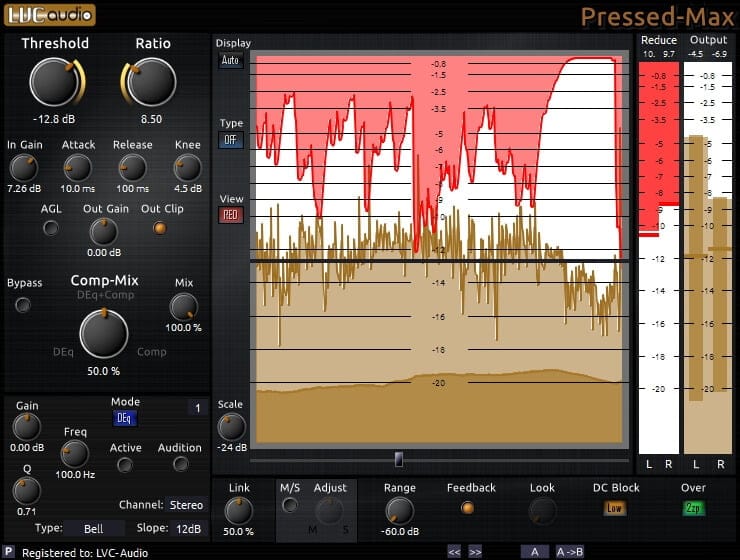Click the Attack knob
Screen dimensions: 740x560
77,168
